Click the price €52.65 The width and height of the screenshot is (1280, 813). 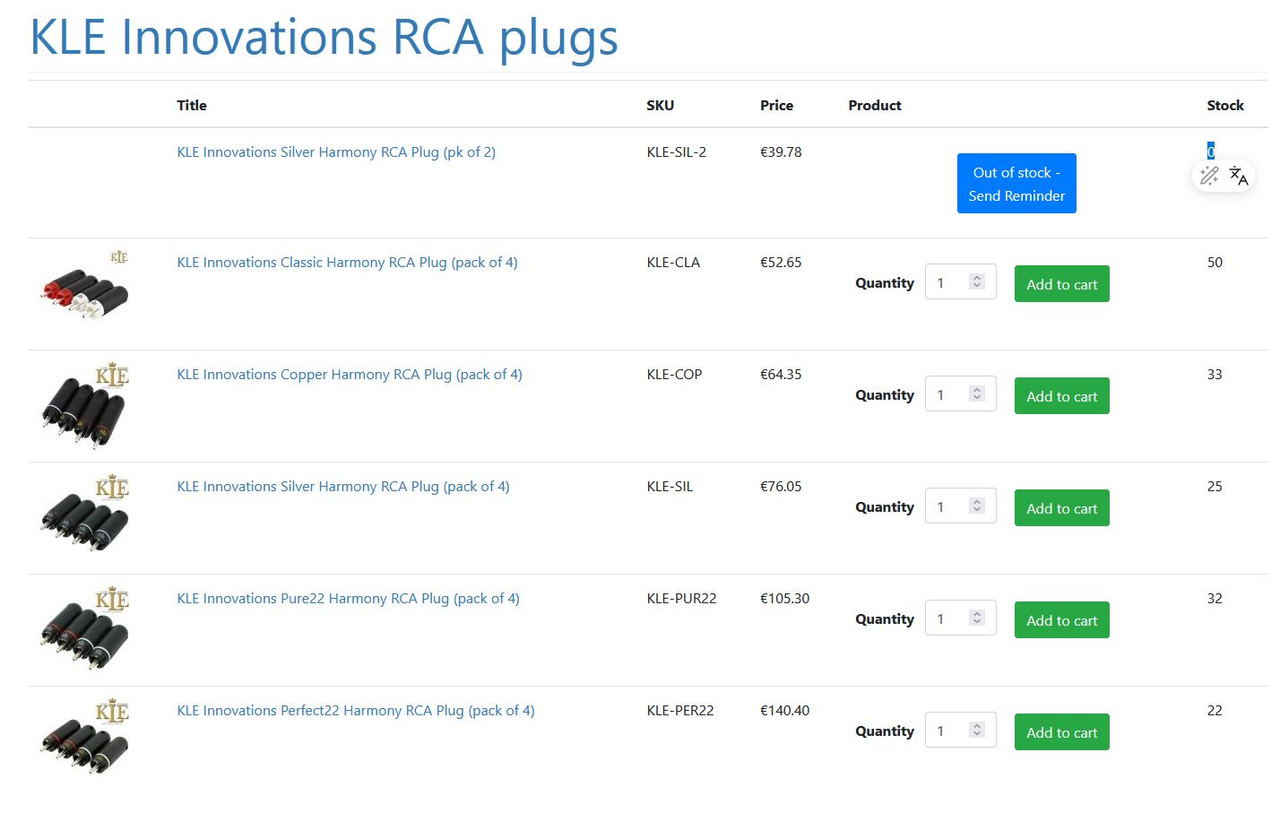tap(781, 262)
